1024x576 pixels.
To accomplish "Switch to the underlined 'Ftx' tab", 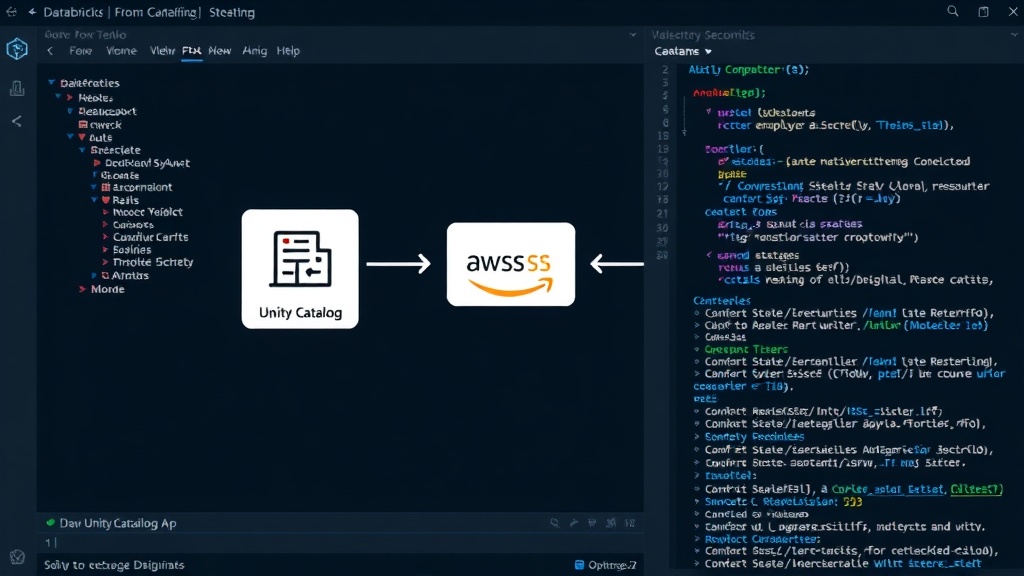I will coord(191,51).
